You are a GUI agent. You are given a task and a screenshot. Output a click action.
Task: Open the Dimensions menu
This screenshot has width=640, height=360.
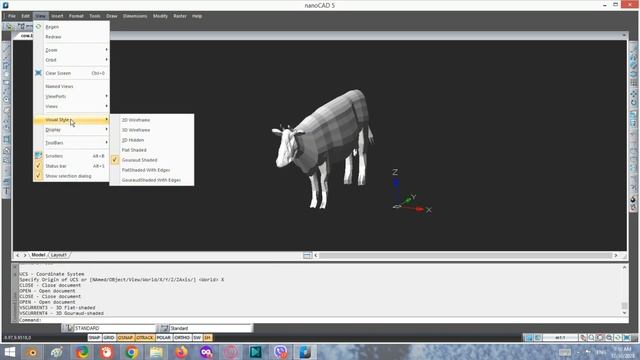pyautogui.click(x=135, y=16)
